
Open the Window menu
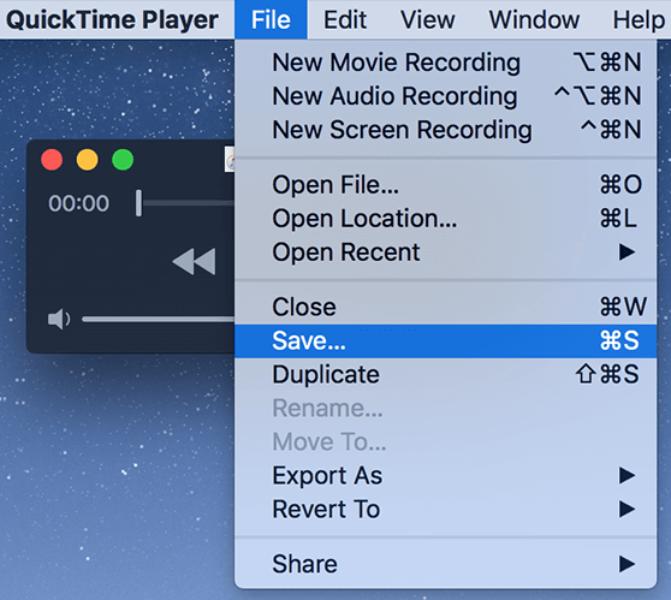[x=534, y=20]
